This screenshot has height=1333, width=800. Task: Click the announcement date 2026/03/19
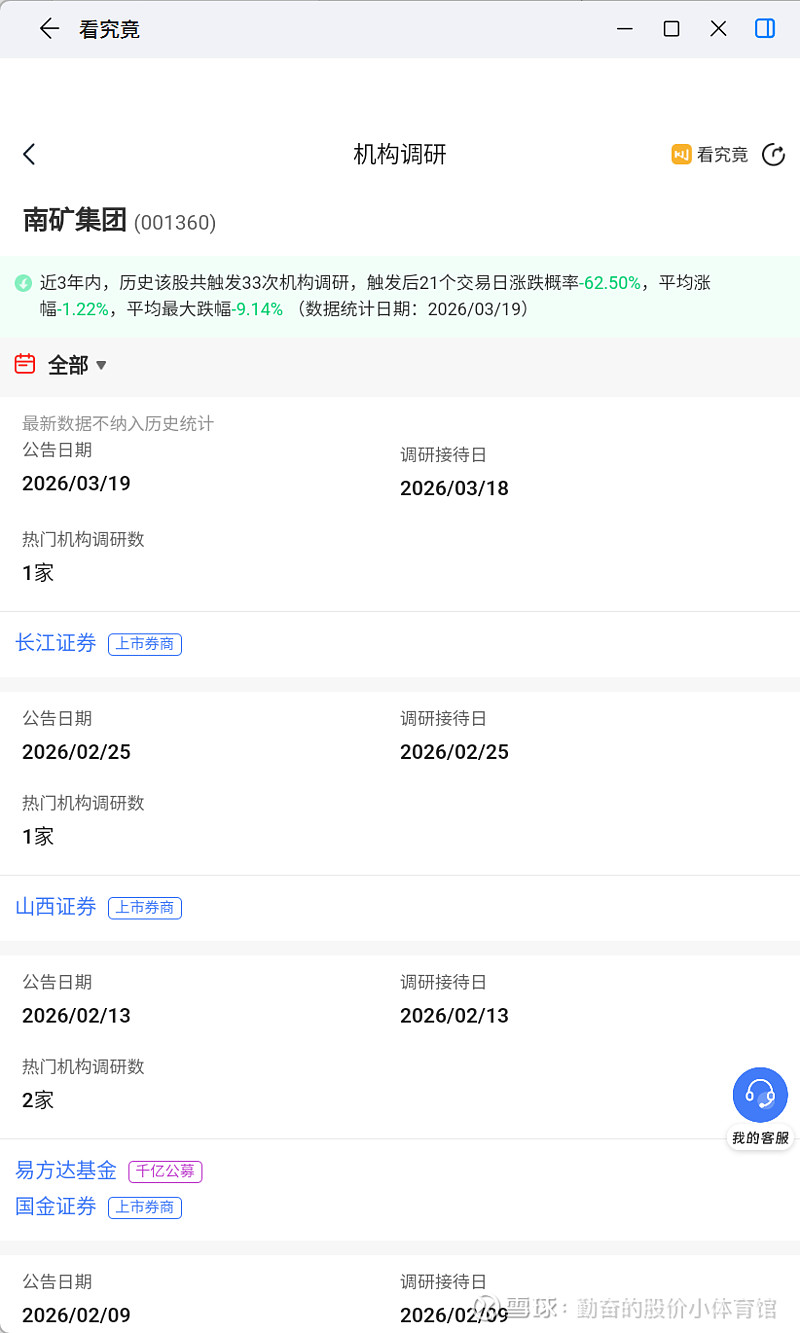pyautogui.click(x=76, y=483)
